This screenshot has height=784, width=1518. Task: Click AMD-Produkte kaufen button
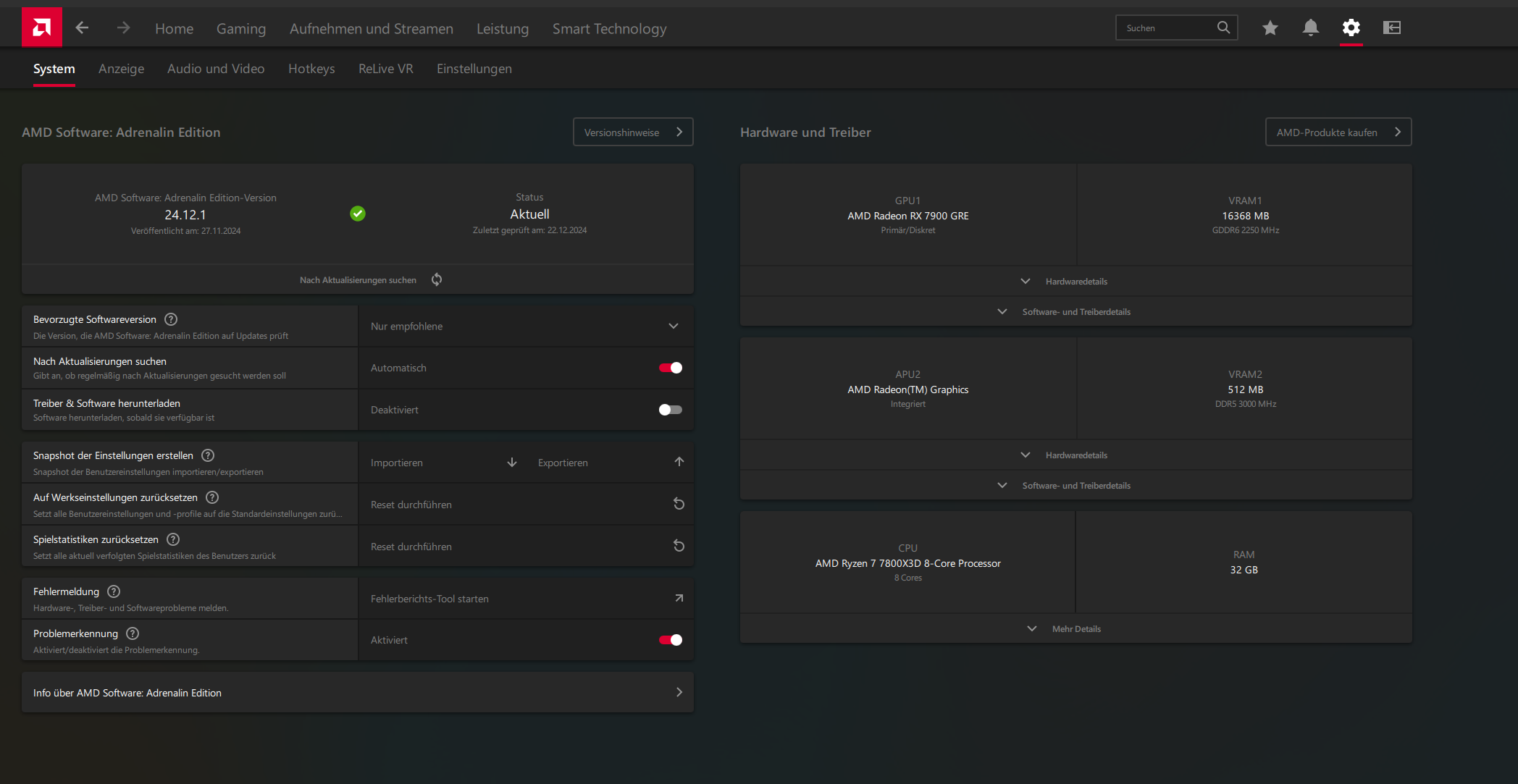point(1338,132)
